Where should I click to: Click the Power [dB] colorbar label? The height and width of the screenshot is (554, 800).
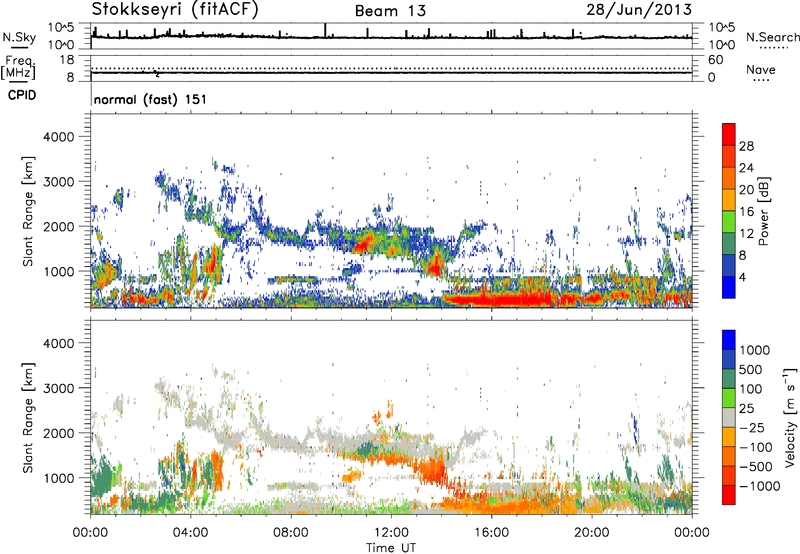pyautogui.click(x=763, y=211)
